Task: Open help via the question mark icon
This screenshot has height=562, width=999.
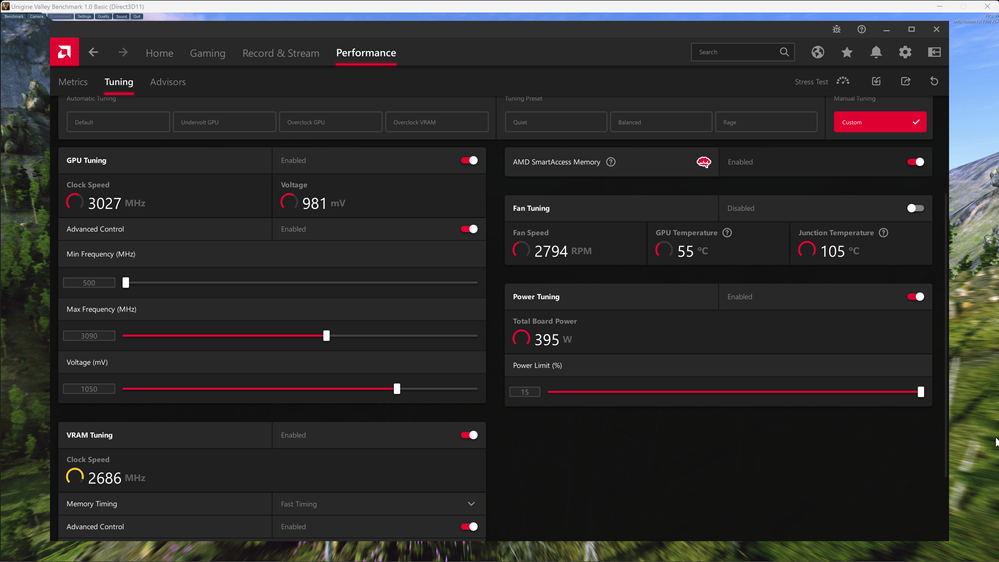Action: coord(861,29)
